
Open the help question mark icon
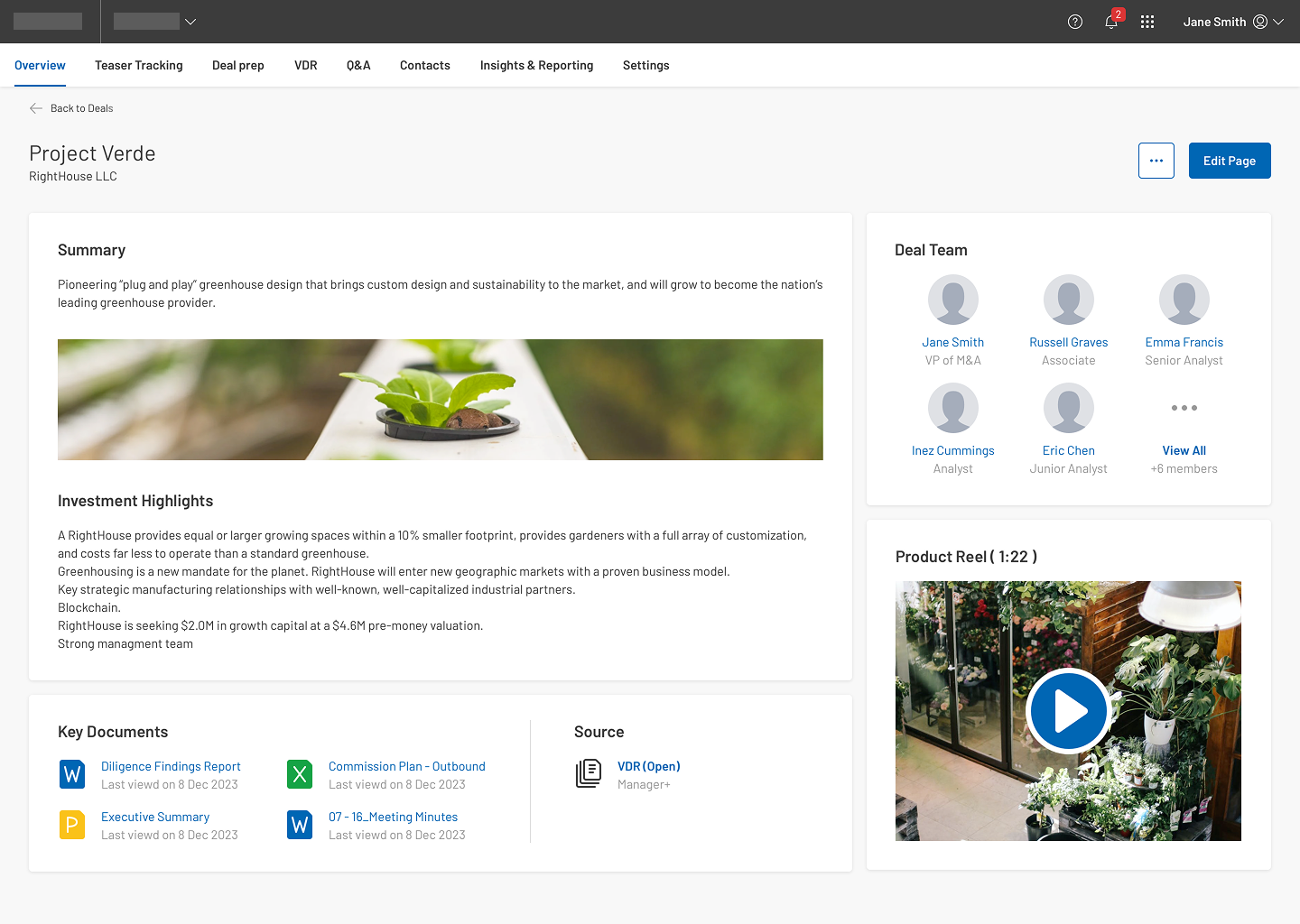point(1074,22)
